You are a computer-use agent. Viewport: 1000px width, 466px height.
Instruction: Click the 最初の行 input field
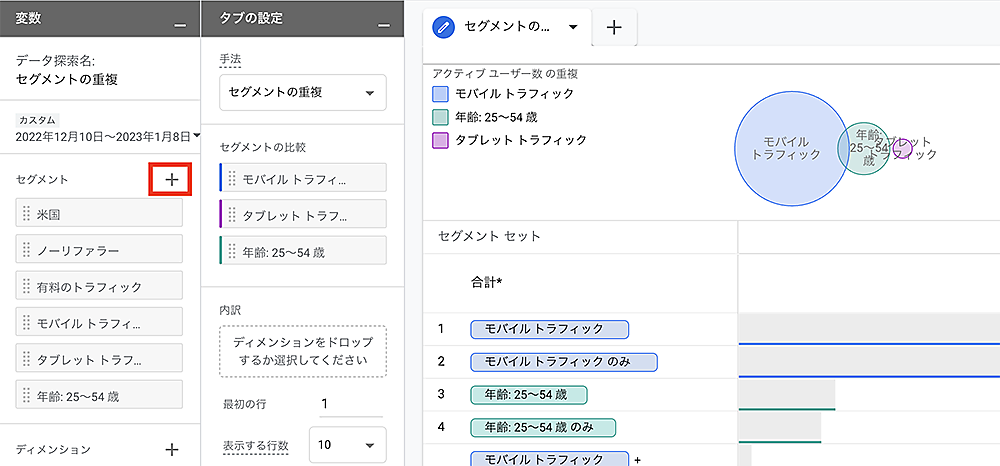350,404
